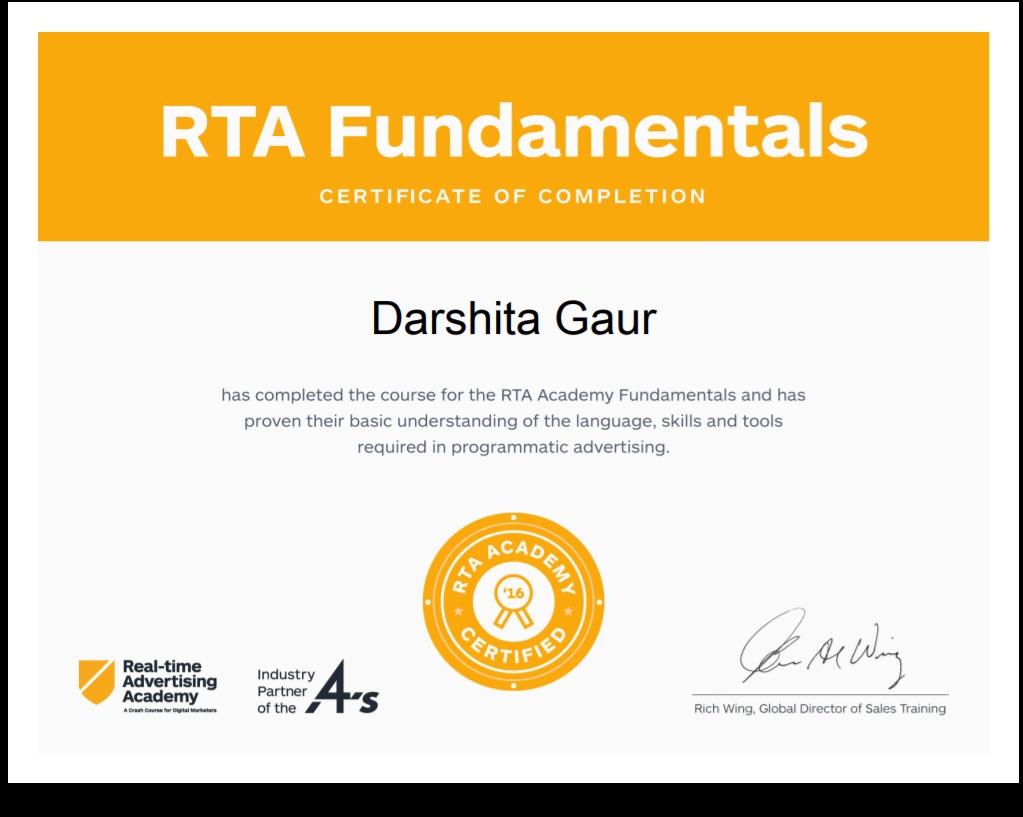Click A Crash Course for Digital Marketers tagline
The width and height of the screenshot is (1023, 817).
[170, 710]
